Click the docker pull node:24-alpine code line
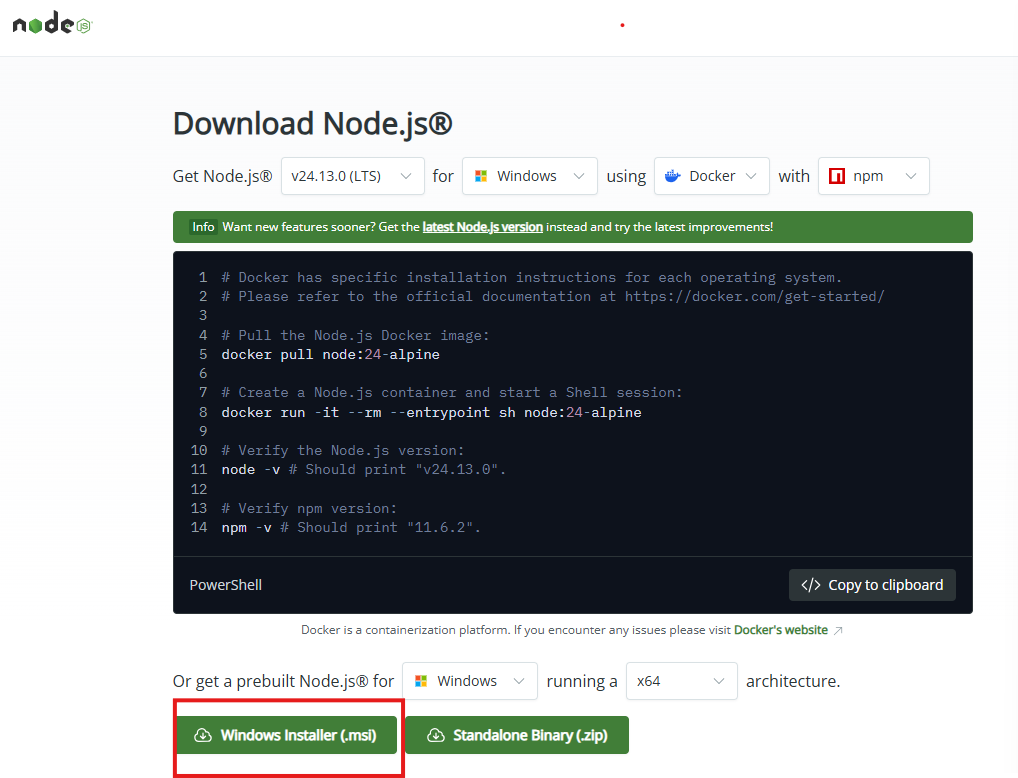The width and height of the screenshot is (1018, 778). point(330,354)
